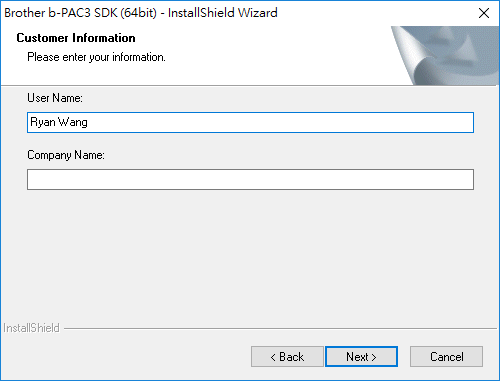
Task: Click the InstallShield branding label
Action: point(31,328)
